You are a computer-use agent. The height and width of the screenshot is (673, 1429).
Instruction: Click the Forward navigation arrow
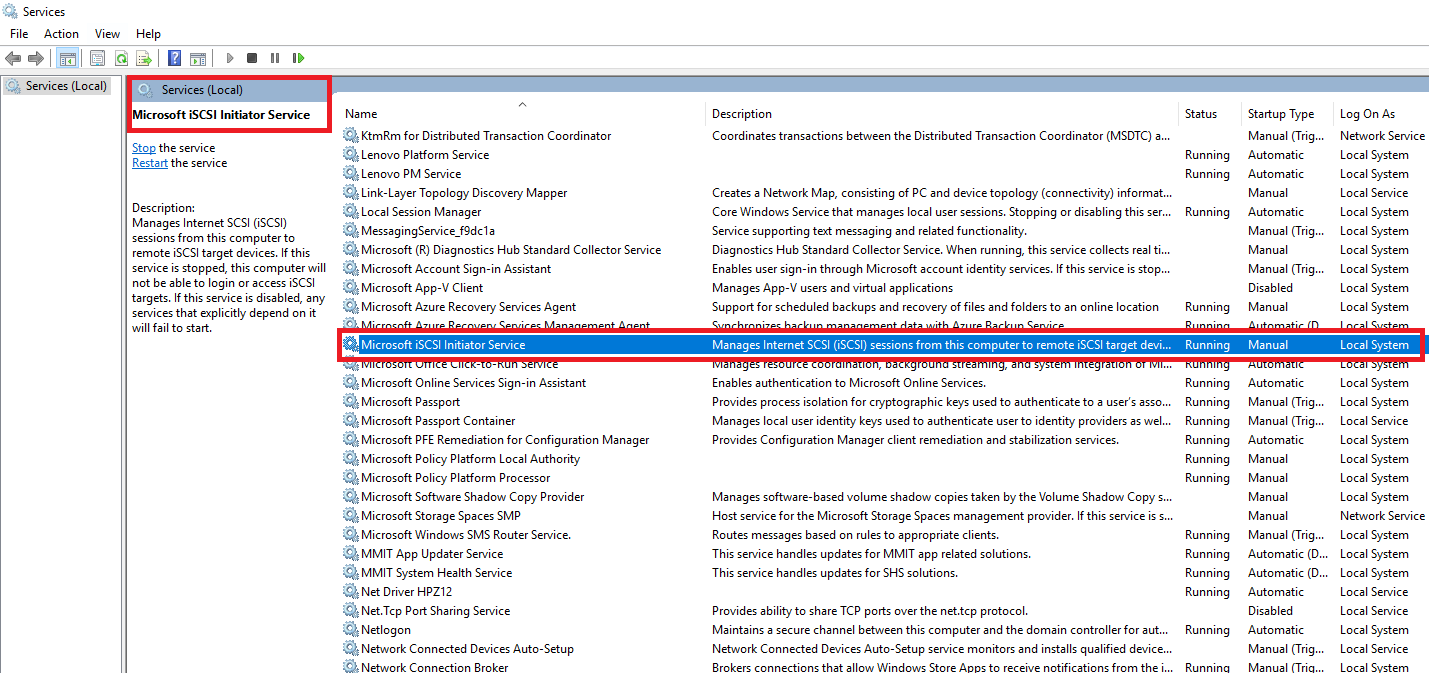pyautogui.click(x=35, y=57)
